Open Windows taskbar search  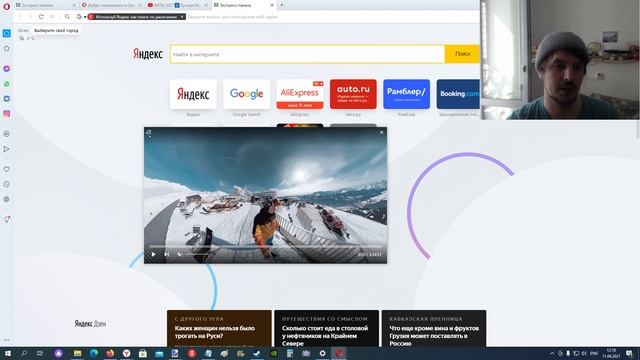(x=24, y=353)
